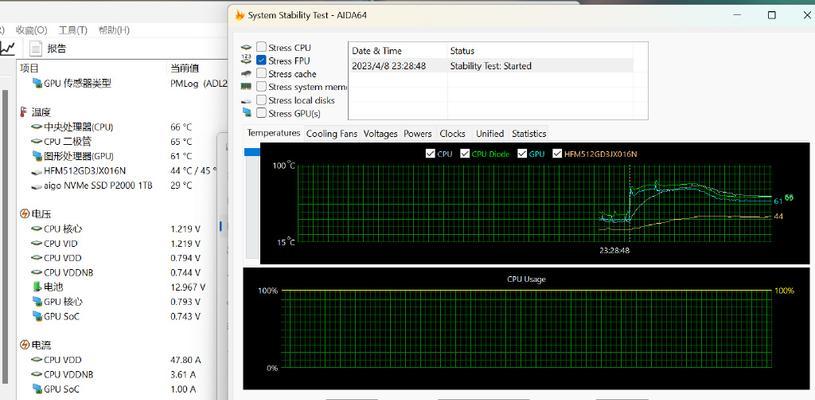Viewport: 815px width, 400px height.
Task: Click icon next to CPU VDD current row
Action: point(37,359)
